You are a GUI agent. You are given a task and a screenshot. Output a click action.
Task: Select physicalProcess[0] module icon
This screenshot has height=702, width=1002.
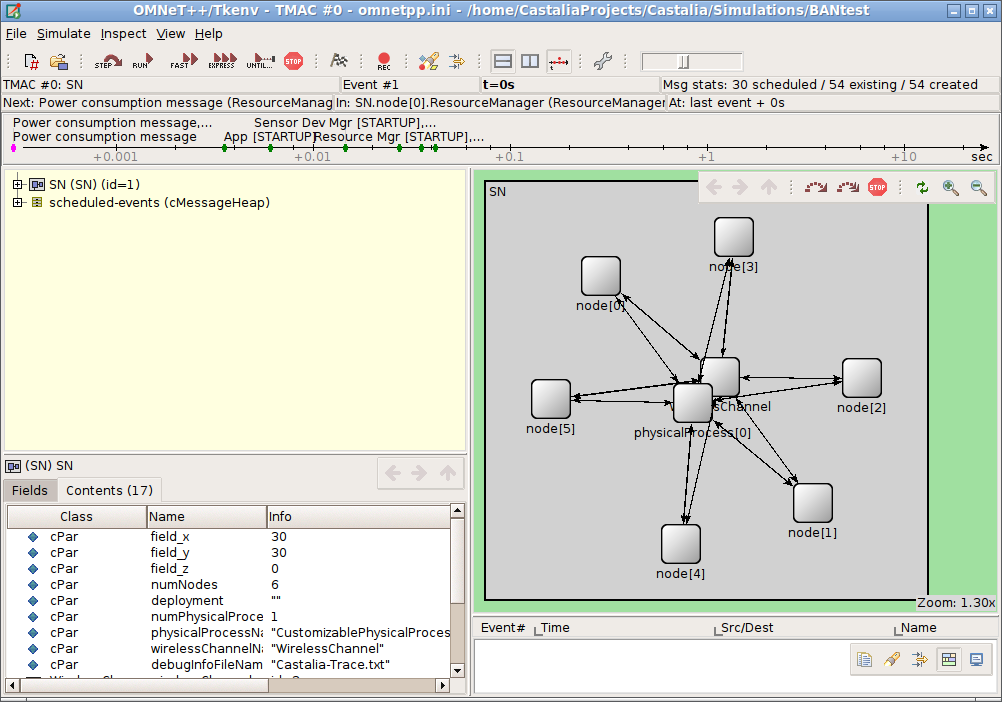pyautogui.click(x=693, y=403)
